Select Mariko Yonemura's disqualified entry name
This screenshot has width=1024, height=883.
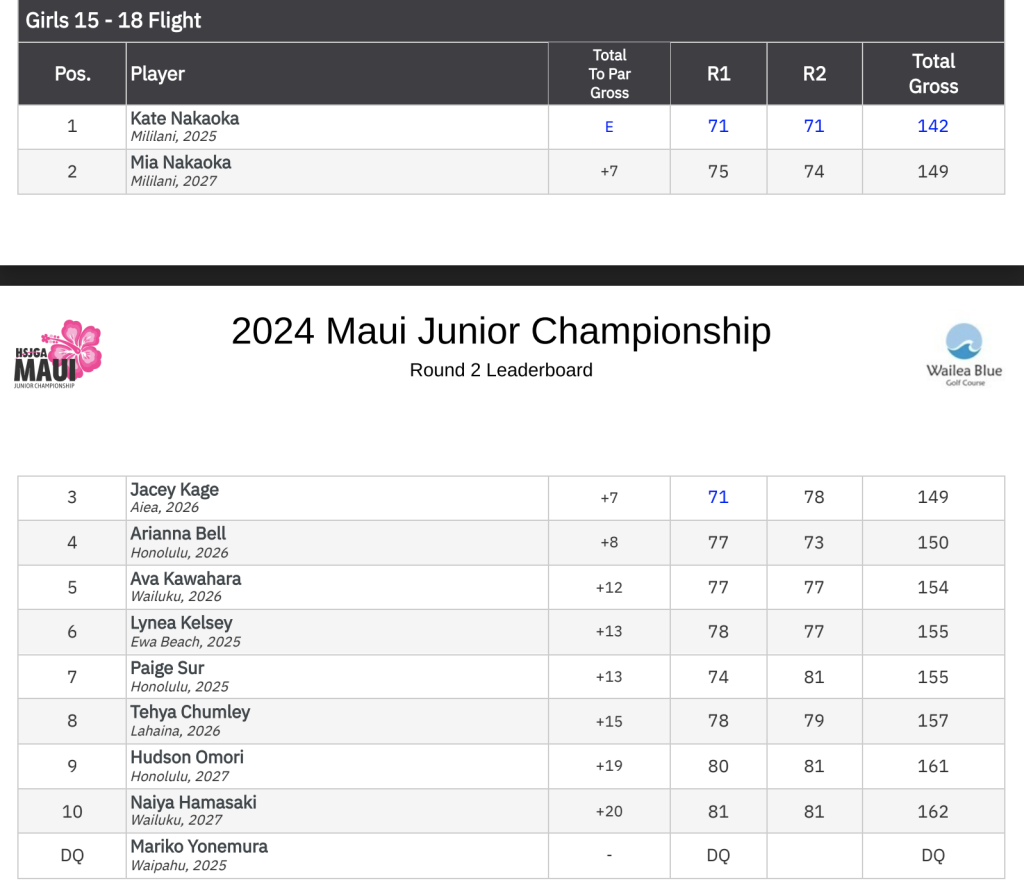(199, 847)
